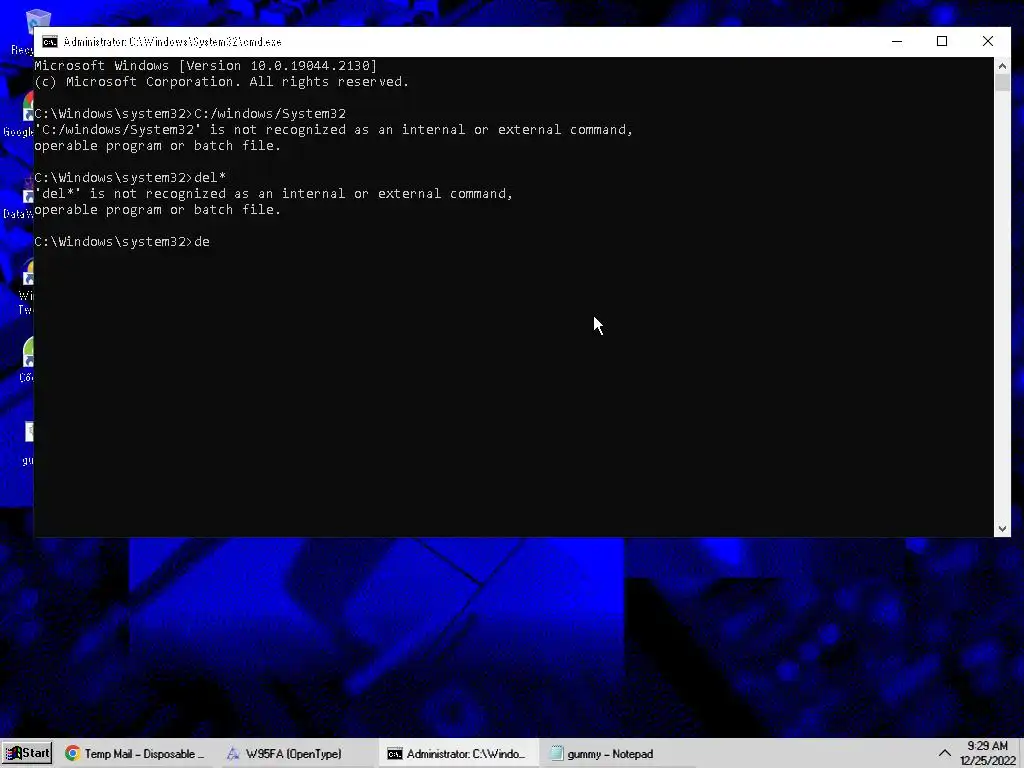The height and width of the screenshot is (768, 1024).
Task: Open the W95FA (OpenType) font window
Action: click(293, 754)
